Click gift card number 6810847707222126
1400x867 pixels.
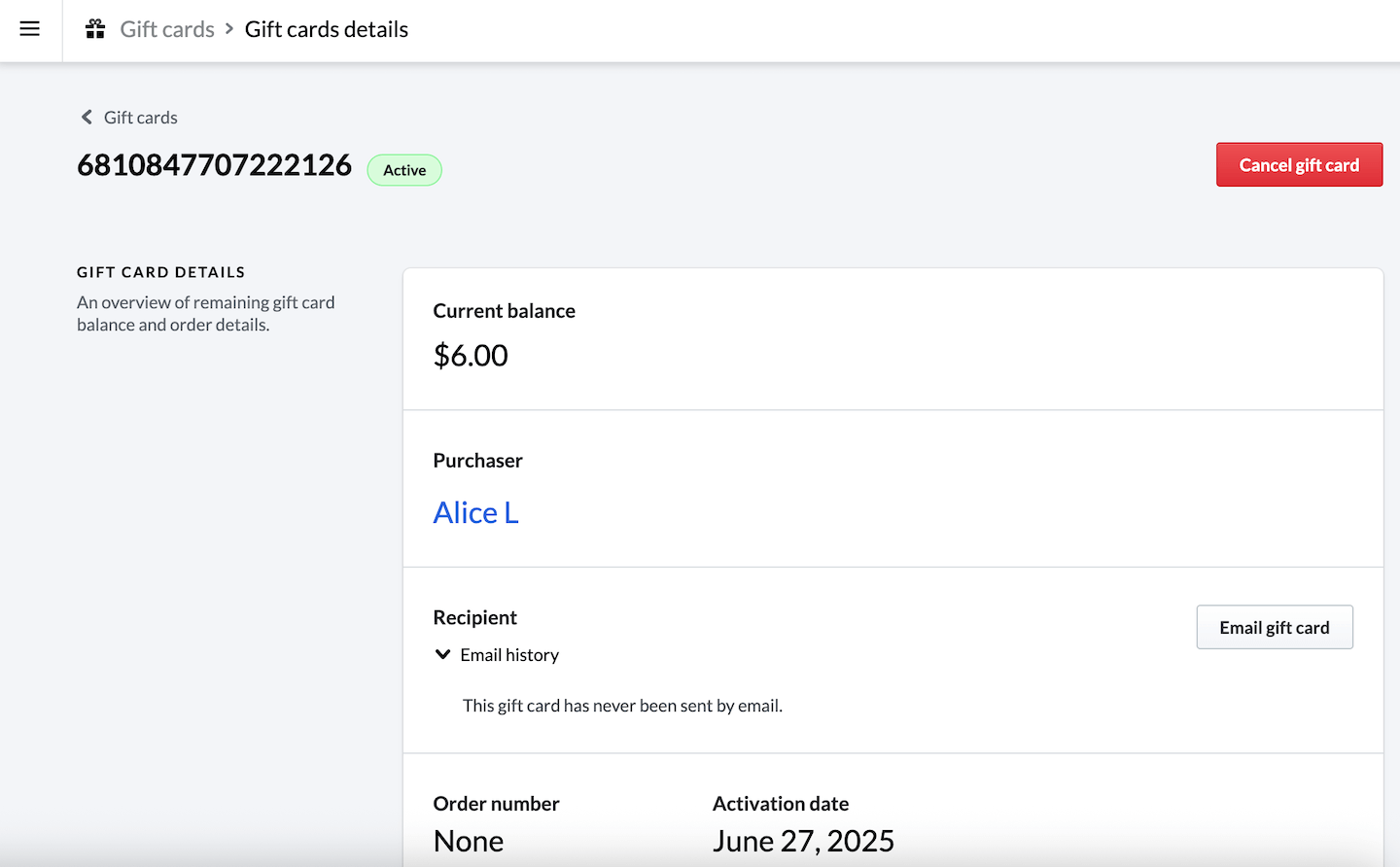coord(214,165)
